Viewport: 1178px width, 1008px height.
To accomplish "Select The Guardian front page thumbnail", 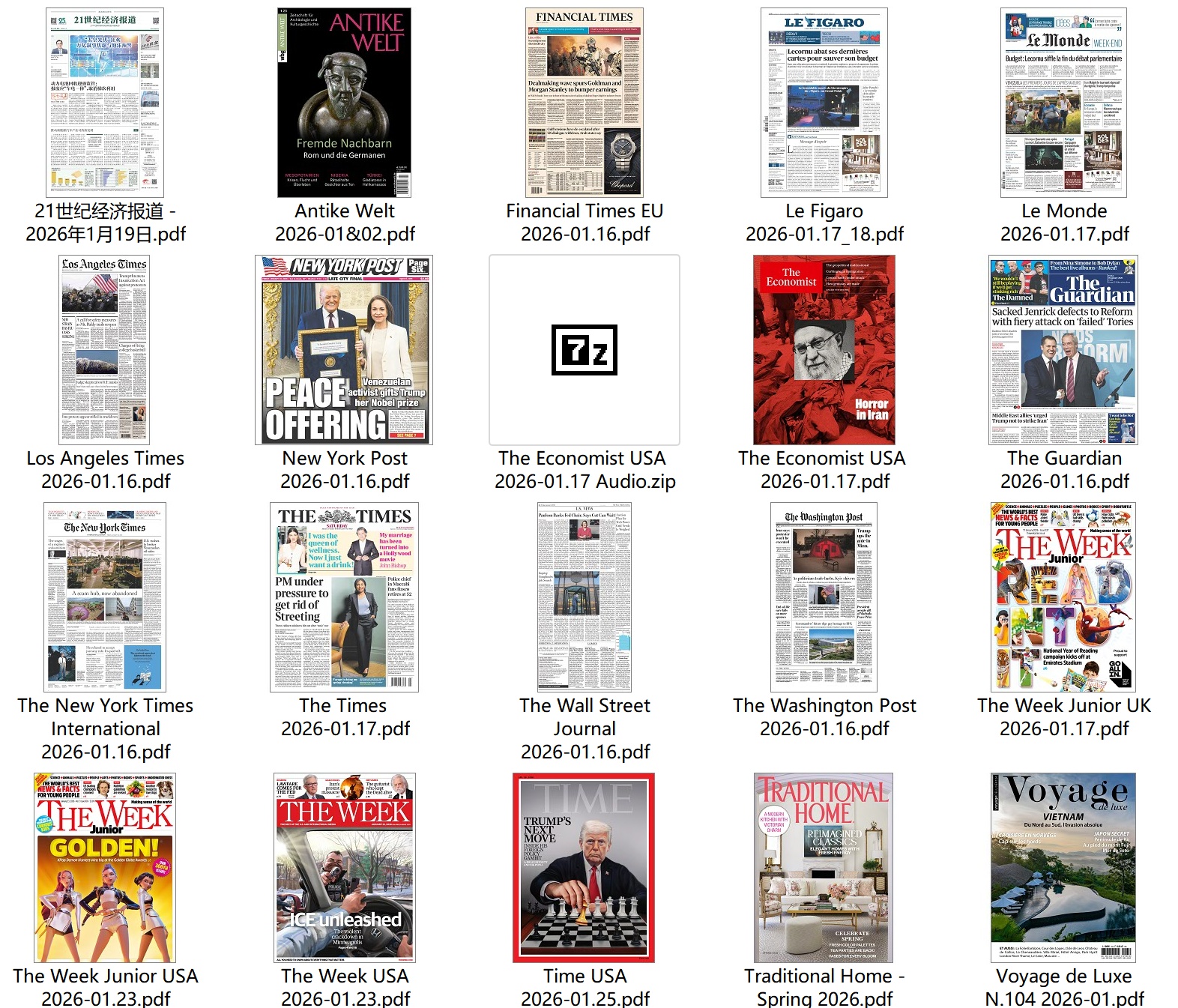I will (x=1063, y=350).
